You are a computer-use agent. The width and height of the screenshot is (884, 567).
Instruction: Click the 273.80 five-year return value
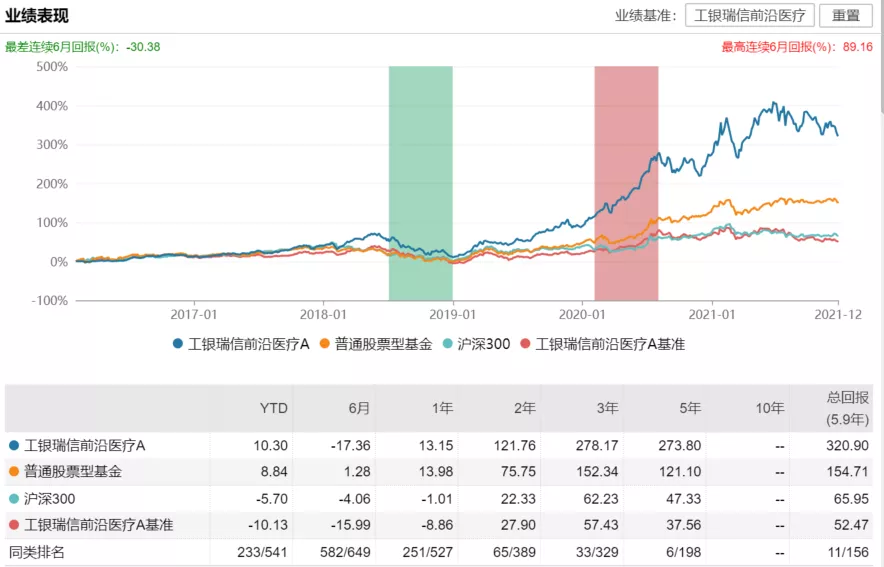[680, 445]
